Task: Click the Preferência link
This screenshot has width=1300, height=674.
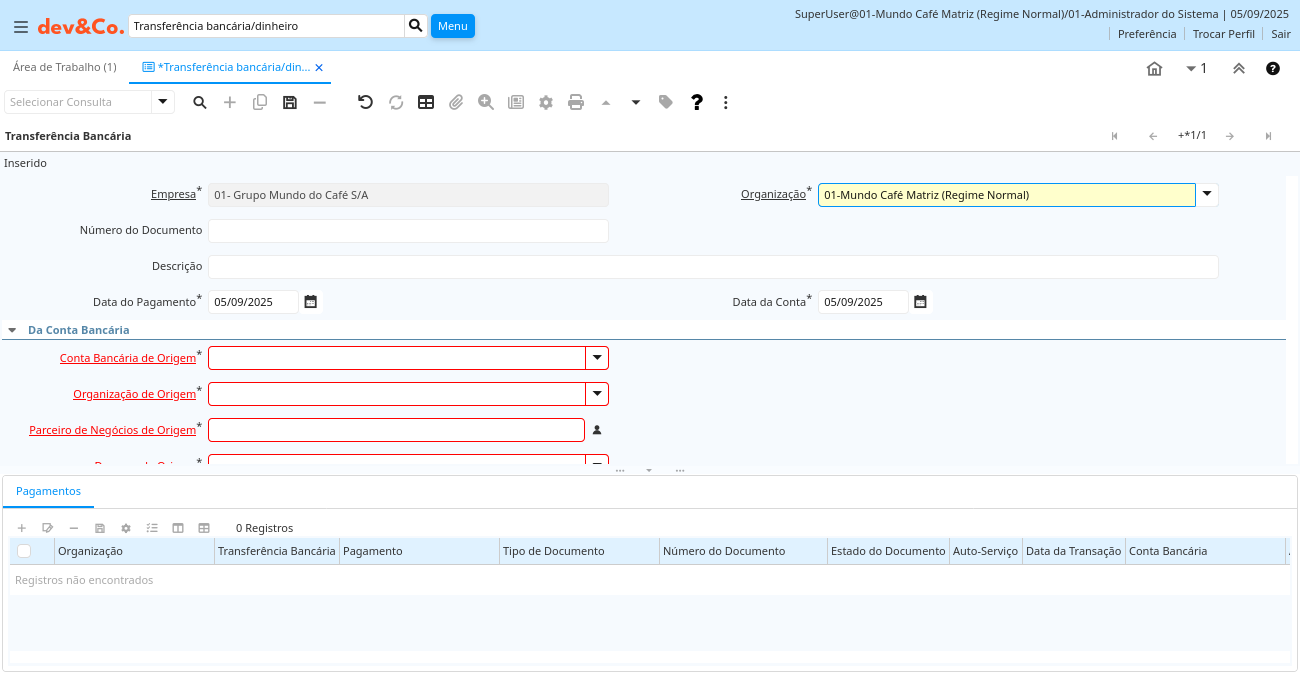Action: point(1147,34)
